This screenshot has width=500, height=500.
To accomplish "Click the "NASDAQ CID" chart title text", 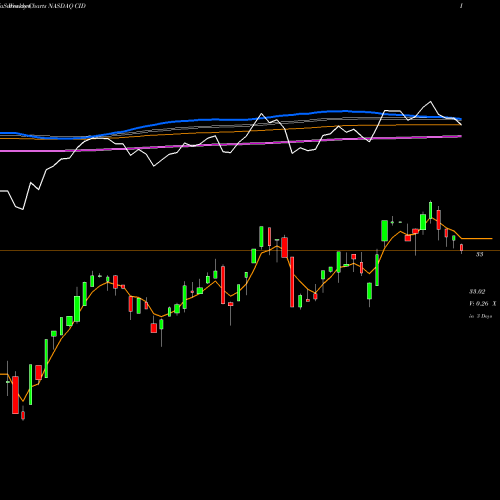I will click(x=68, y=6).
